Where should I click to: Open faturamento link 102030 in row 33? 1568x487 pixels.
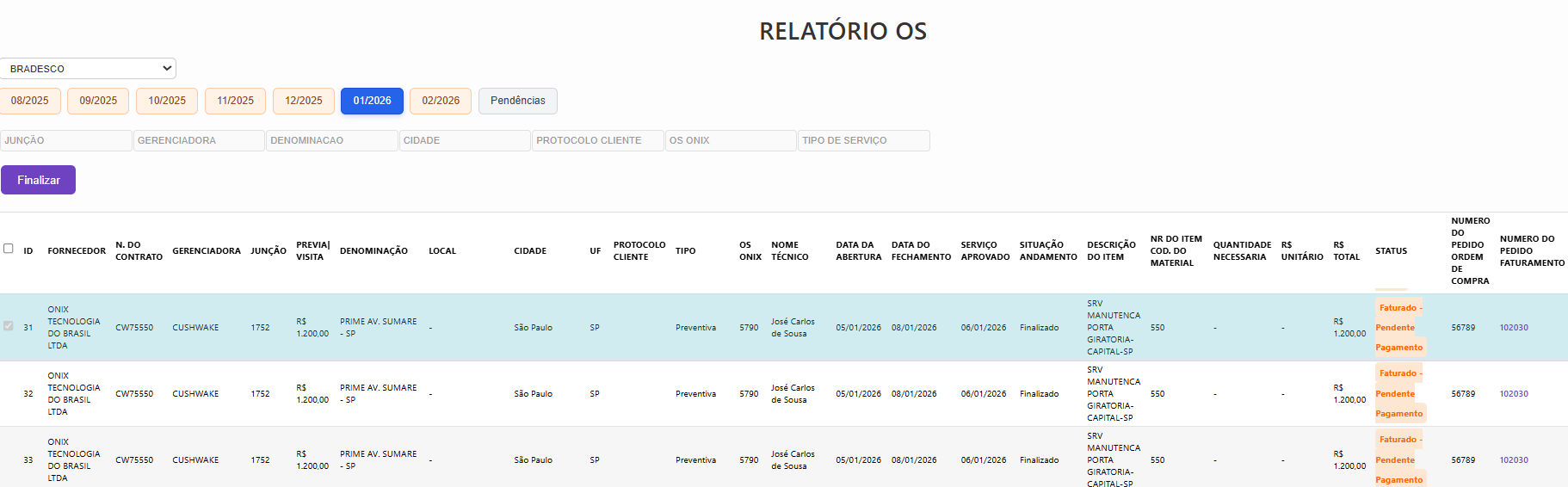1514,460
